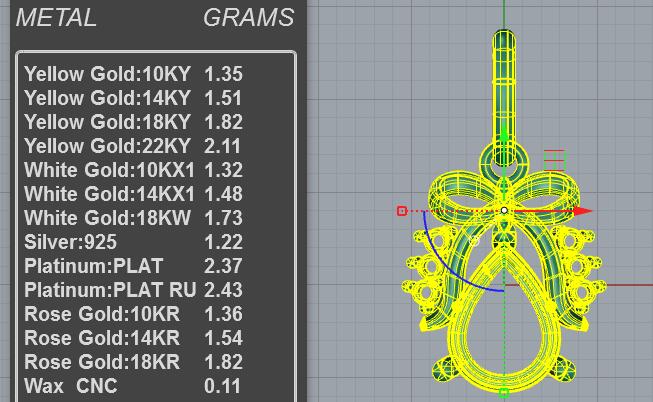Image resolution: width=653 pixels, height=402 pixels.
Task: Open the small gumball menu circle
Action: coord(474,240)
